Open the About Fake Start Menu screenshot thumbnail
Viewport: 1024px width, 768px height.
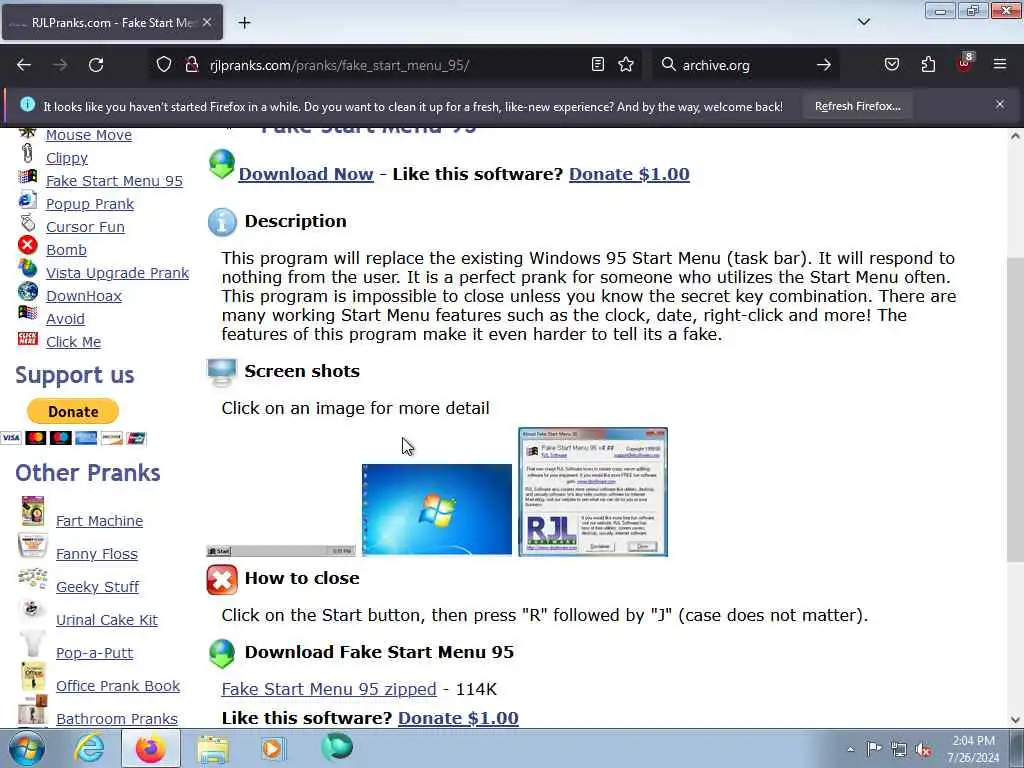[593, 492]
